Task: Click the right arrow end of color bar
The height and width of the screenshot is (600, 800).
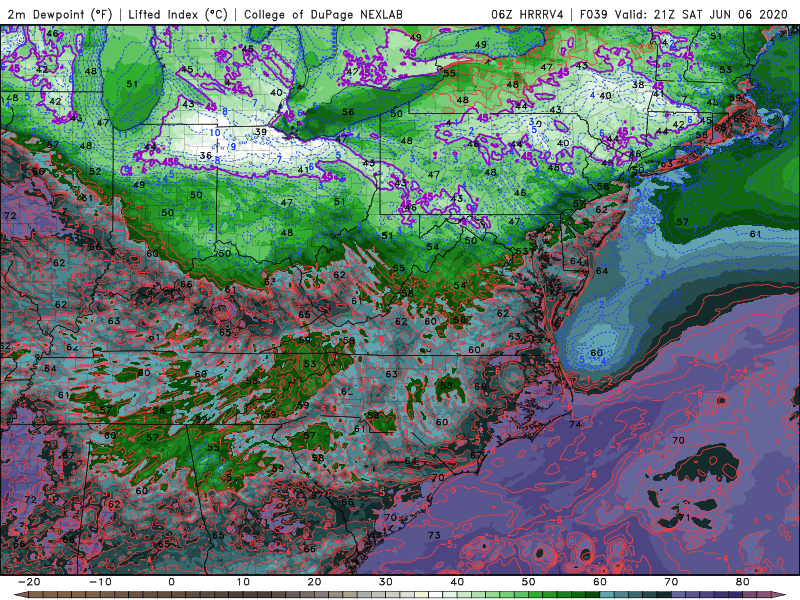Action: point(781,595)
